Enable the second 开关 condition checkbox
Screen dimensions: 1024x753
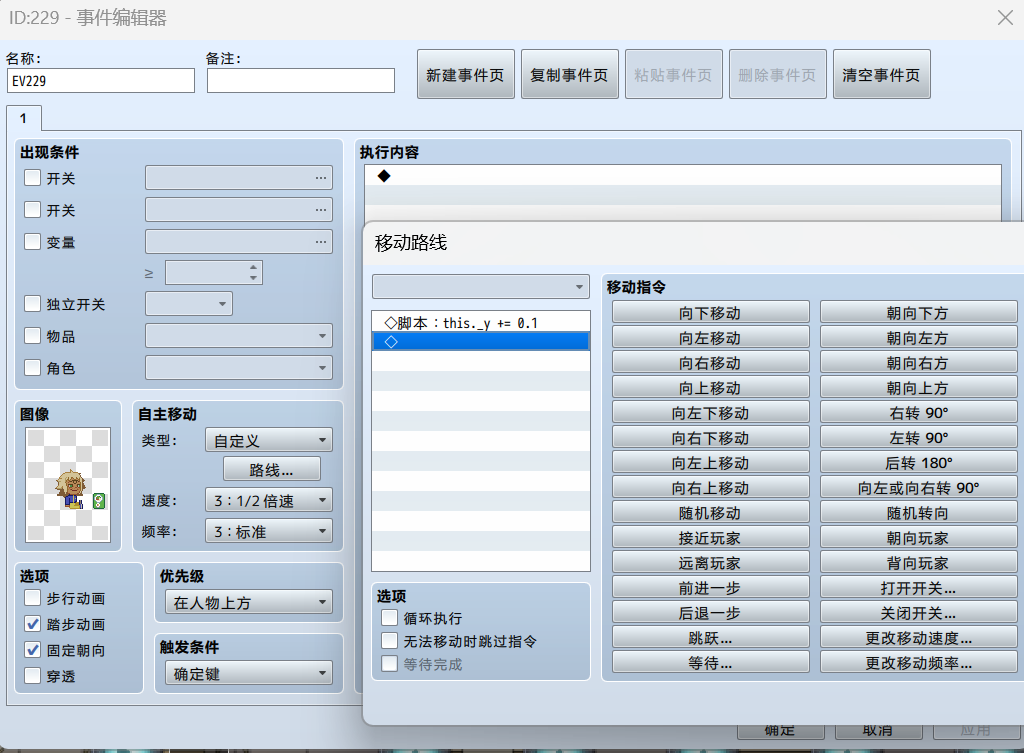pos(32,210)
